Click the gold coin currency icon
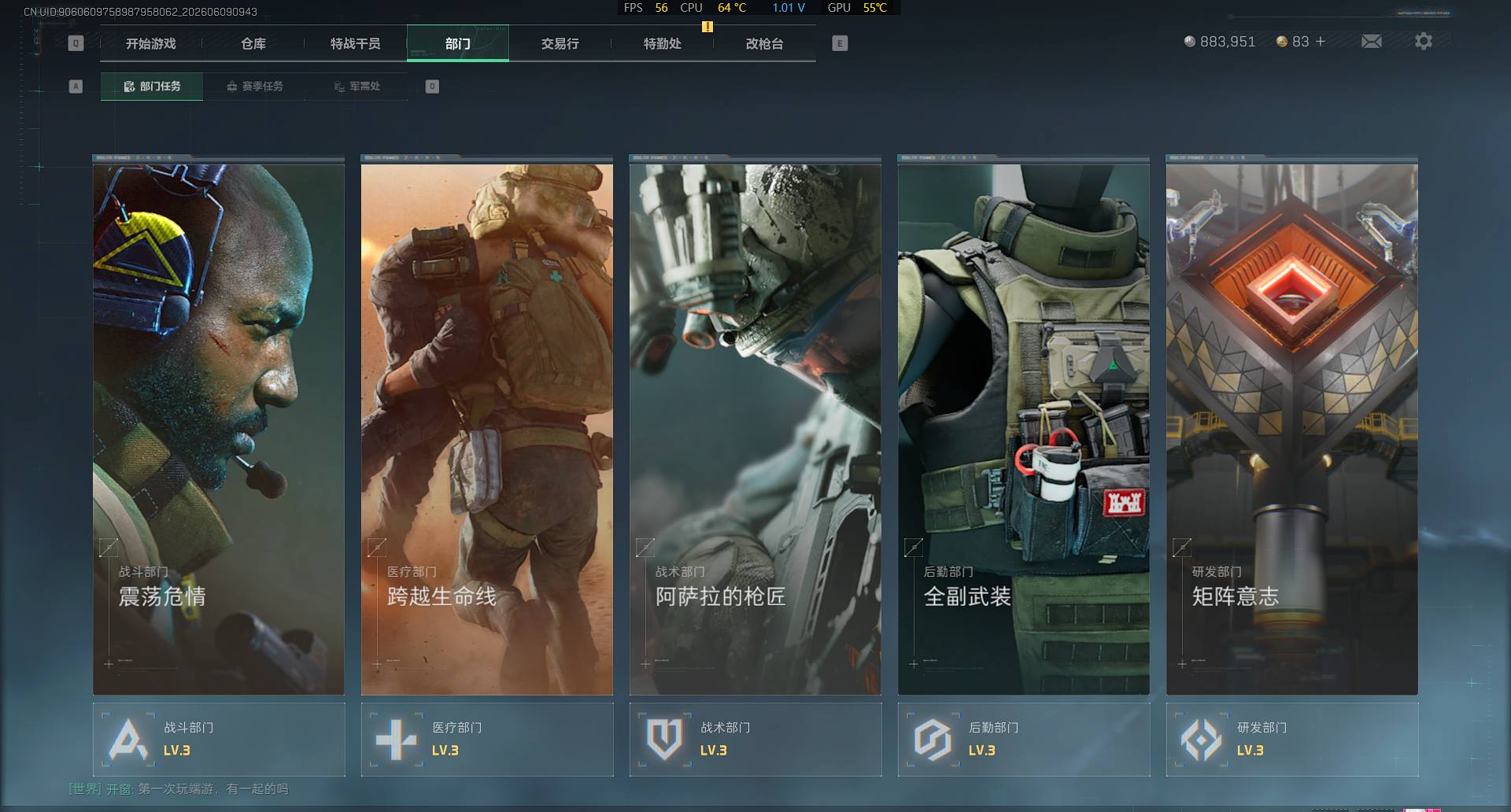Image resolution: width=1511 pixels, height=812 pixels. coord(1282,42)
